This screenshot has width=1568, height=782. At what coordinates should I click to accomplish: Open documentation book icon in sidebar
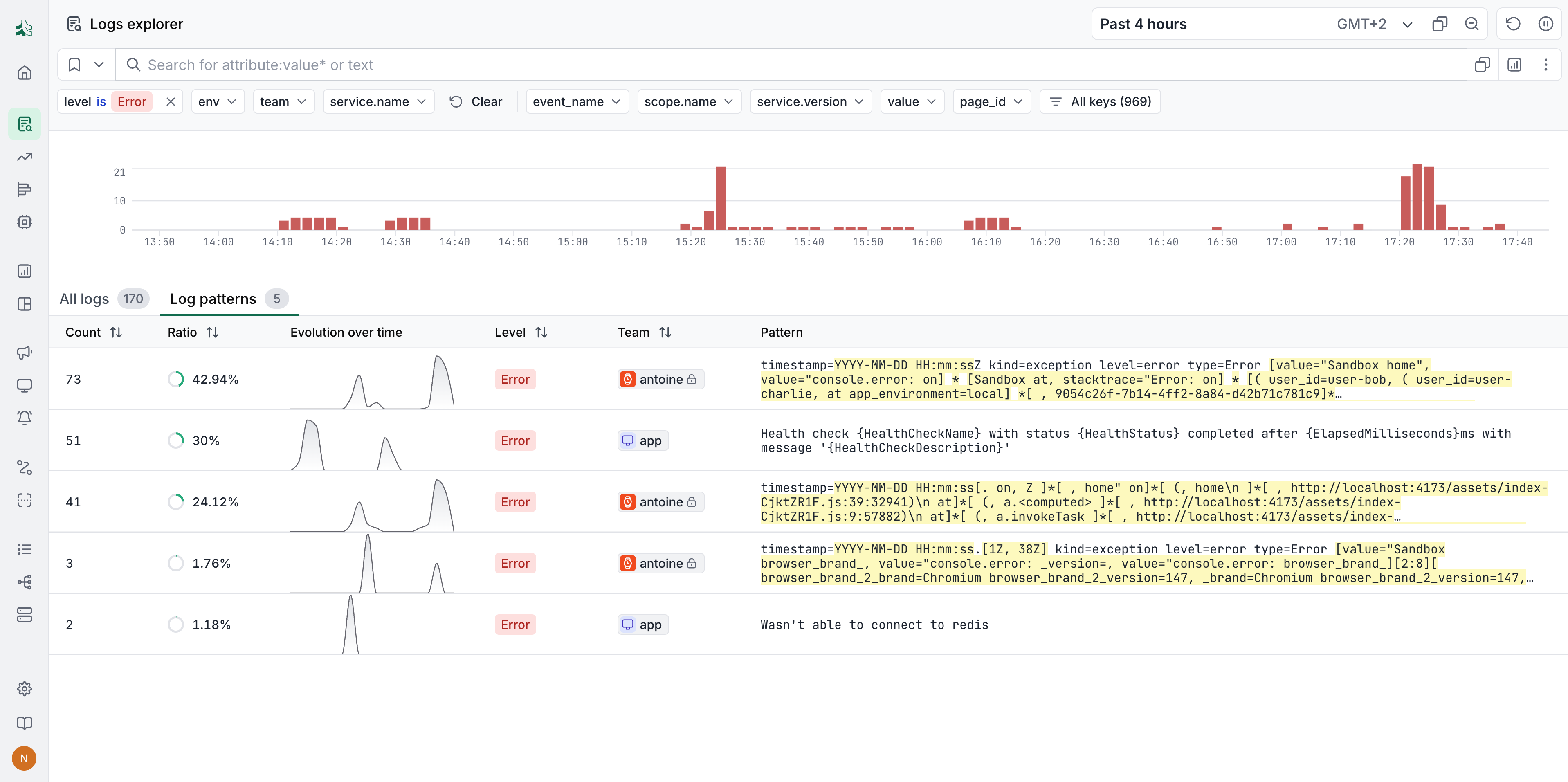pos(25,723)
